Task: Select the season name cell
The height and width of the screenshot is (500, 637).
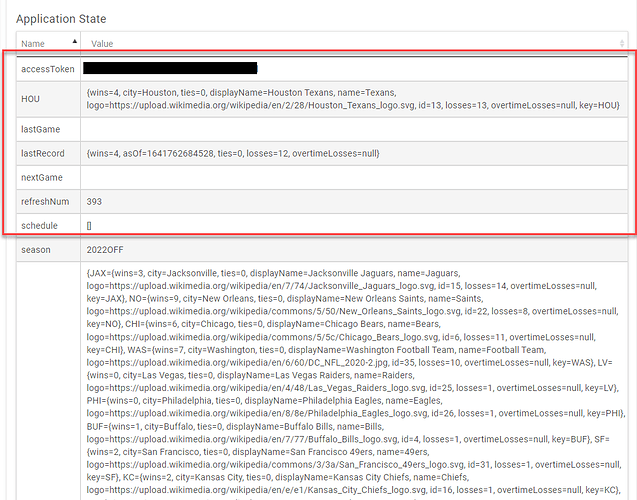Action: pyautogui.click(x=48, y=250)
